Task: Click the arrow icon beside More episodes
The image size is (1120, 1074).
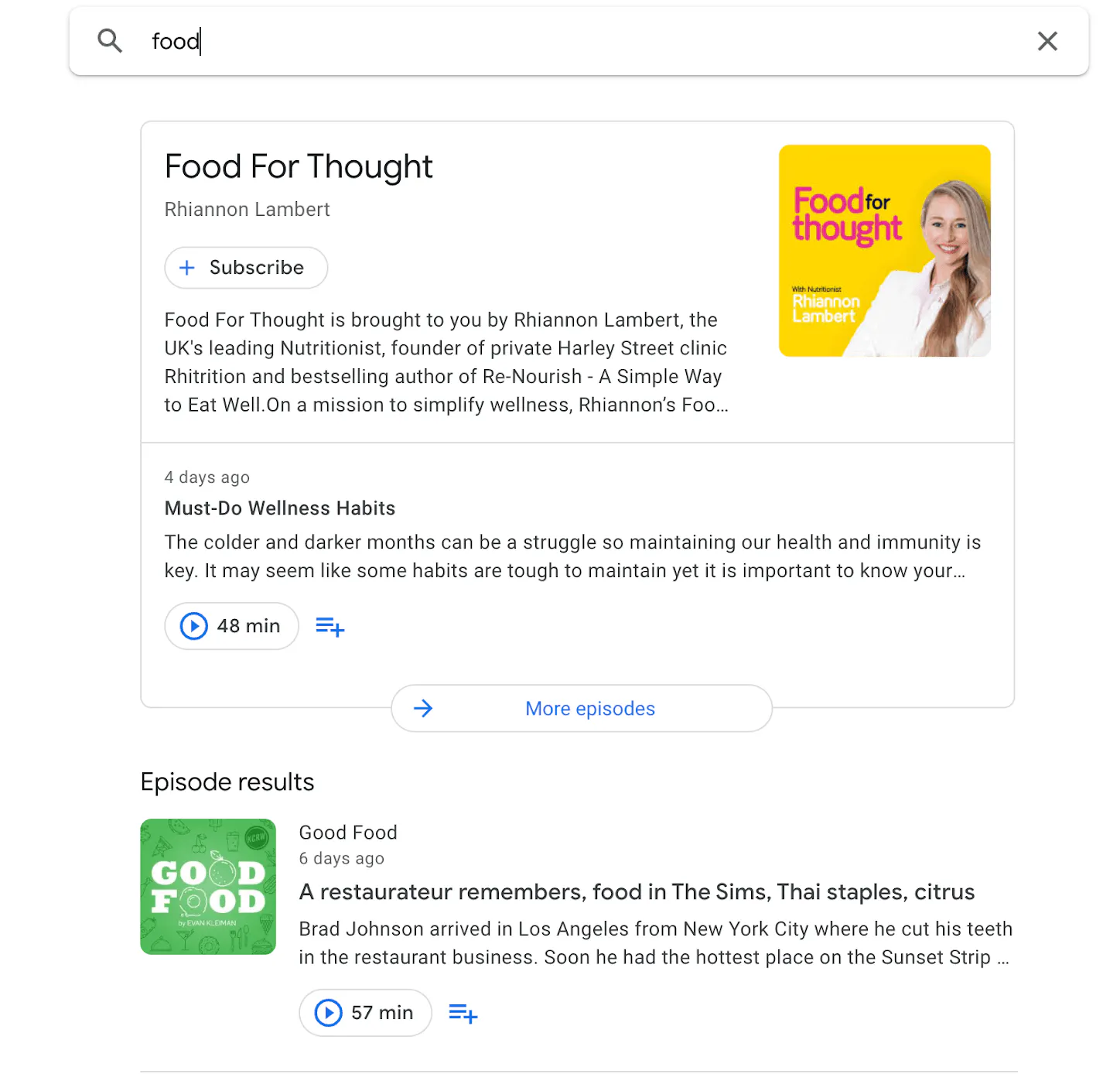Action: click(x=423, y=709)
